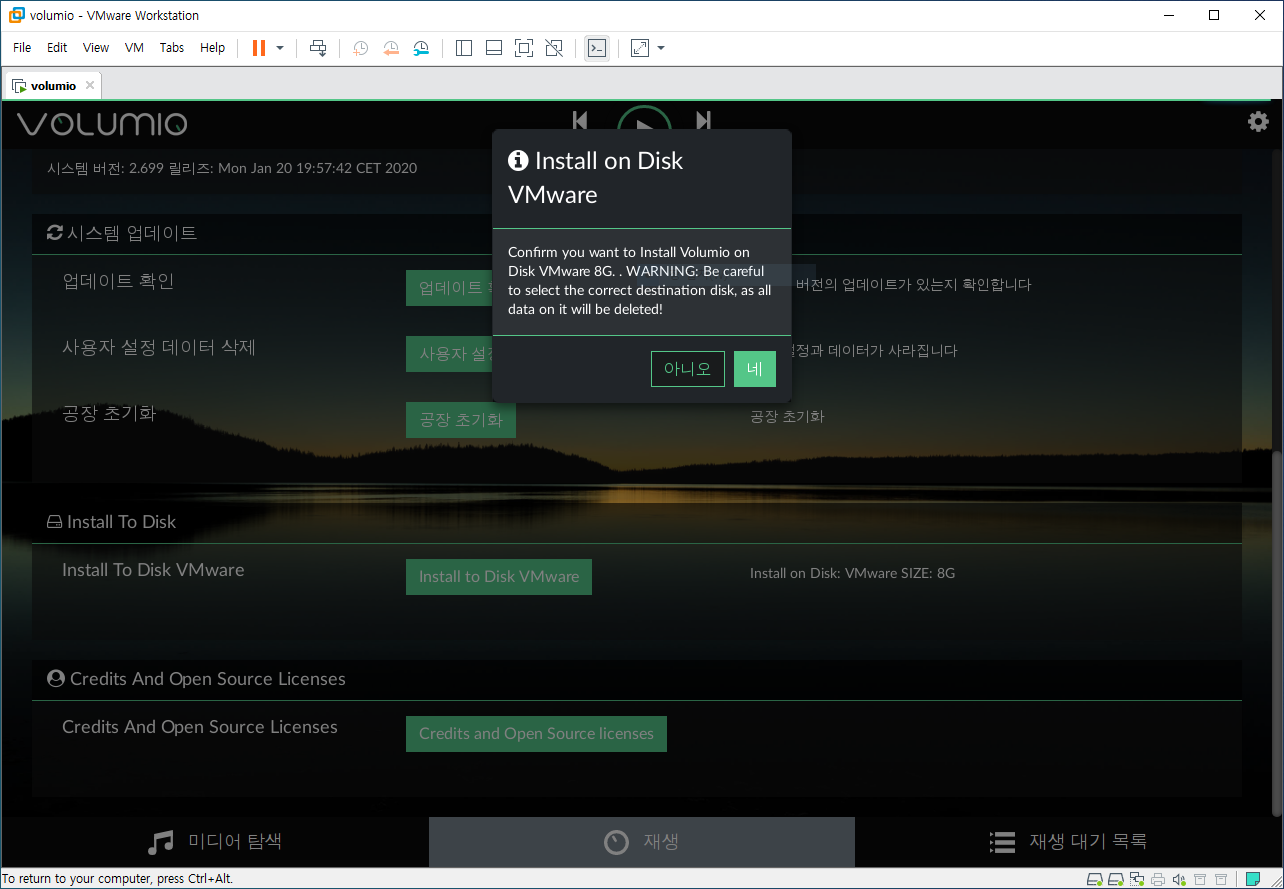Click the Install on Disk: VMware SIZE: 8G text
Screen dimensions: 1284x889
point(852,574)
